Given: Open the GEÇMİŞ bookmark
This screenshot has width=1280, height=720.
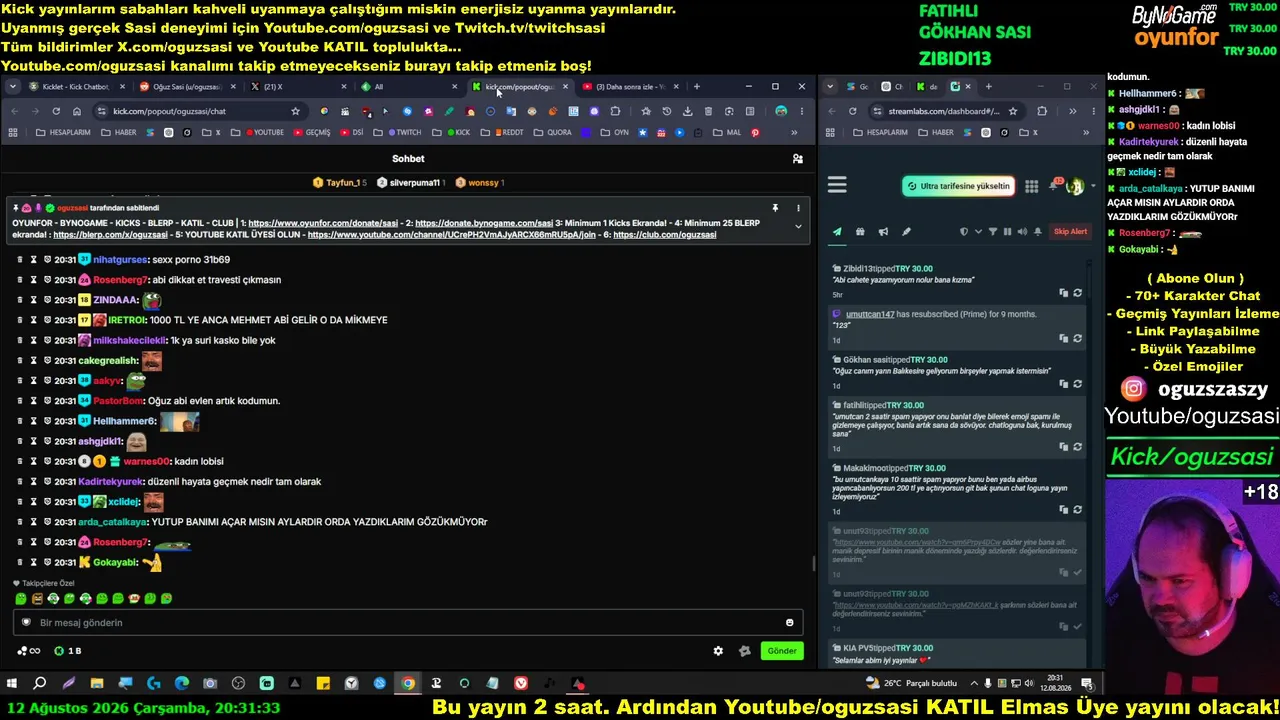Looking at the screenshot, I should 312,132.
